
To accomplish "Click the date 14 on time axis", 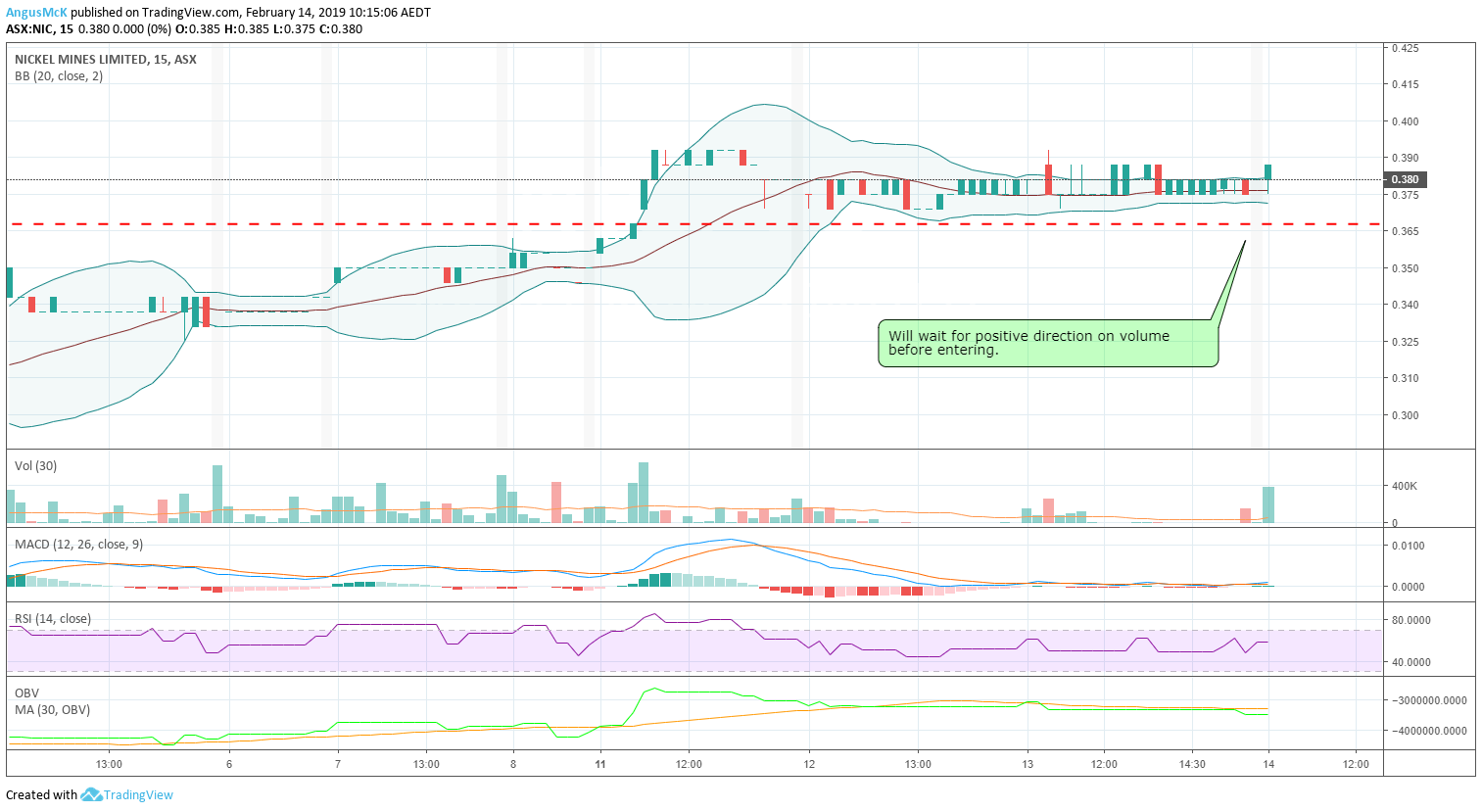I will tap(1267, 764).
